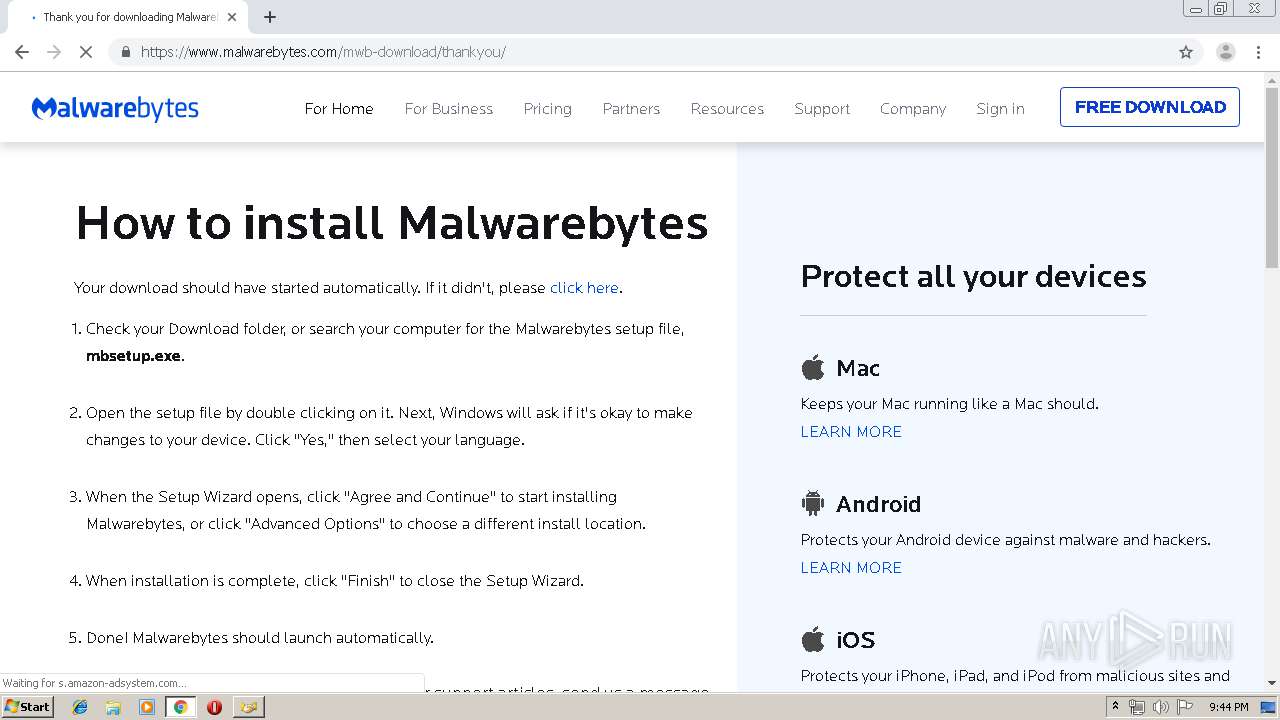The height and width of the screenshot is (720, 1280).
Task: Go to Pricing page
Action: (548, 109)
